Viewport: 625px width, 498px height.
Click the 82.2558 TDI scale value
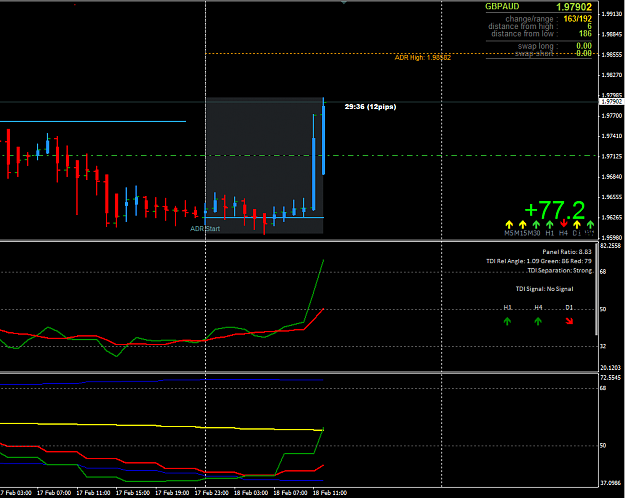click(610, 246)
